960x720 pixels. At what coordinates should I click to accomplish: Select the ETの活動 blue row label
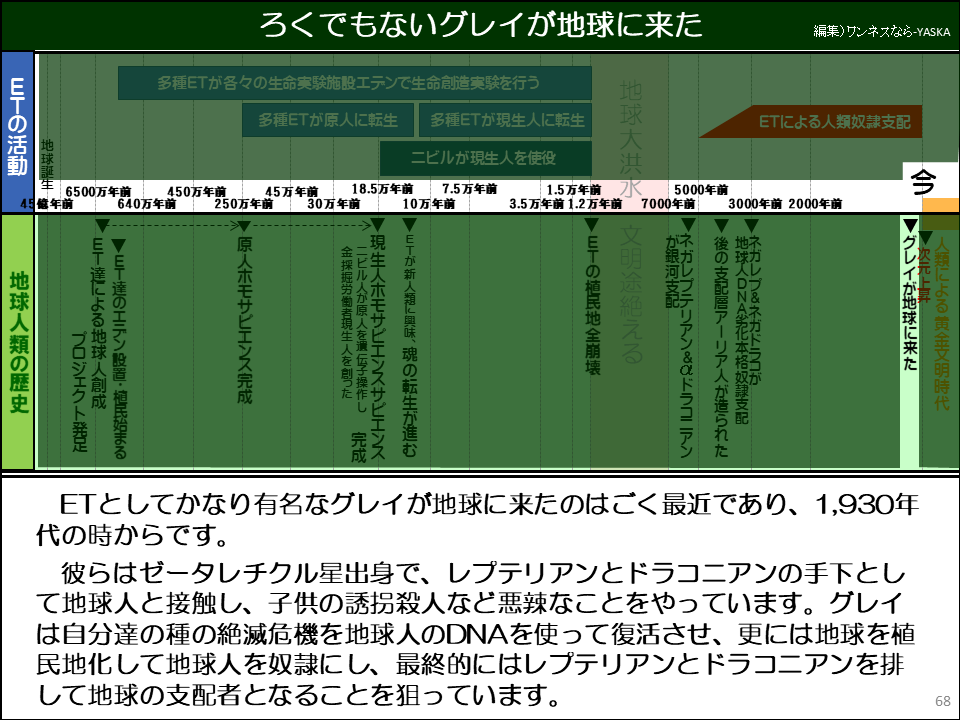[x=17, y=129]
